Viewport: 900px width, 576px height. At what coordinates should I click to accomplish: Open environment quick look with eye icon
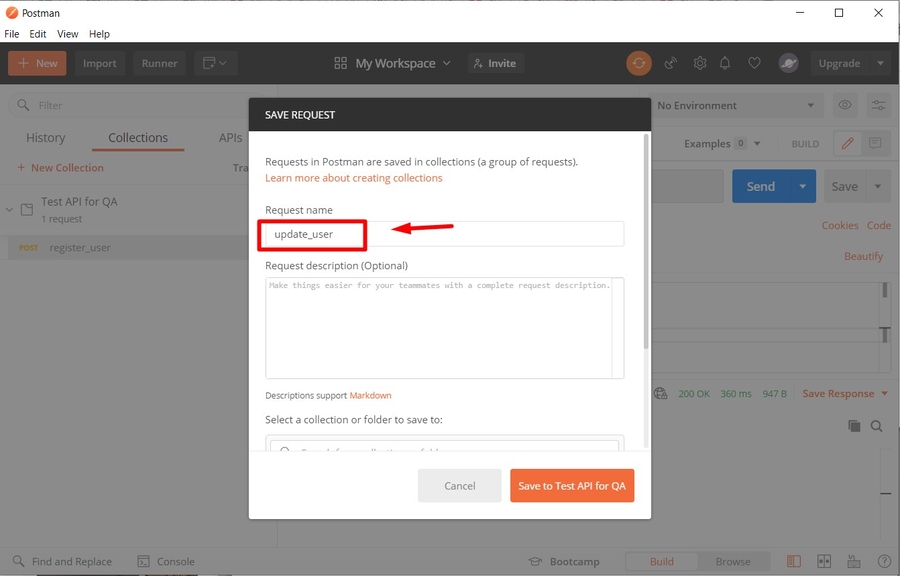point(844,105)
